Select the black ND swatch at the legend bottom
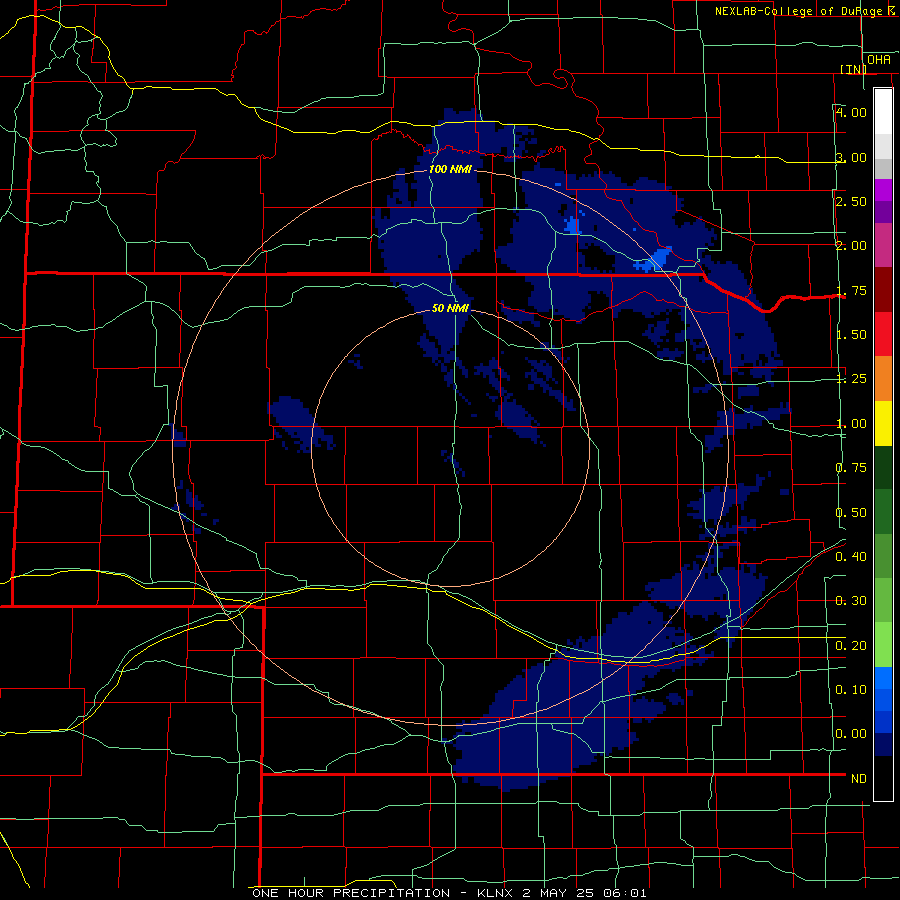 [x=883, y=778]
